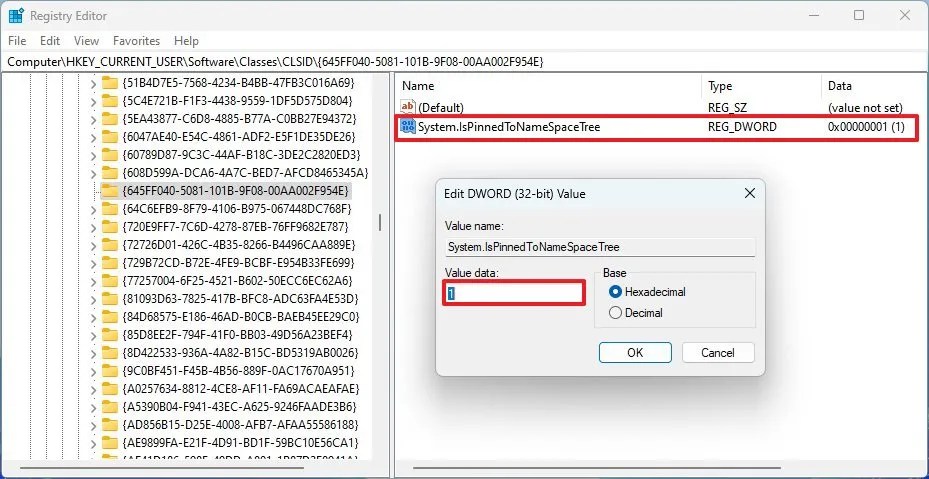Image resolution: width=929 pixels, height=479 pixels.
Task: Click folder icon of {AE9899FA-E21F-4D91-BD1F-59BC10E56CA1}
Action: [x=110, y=443]
